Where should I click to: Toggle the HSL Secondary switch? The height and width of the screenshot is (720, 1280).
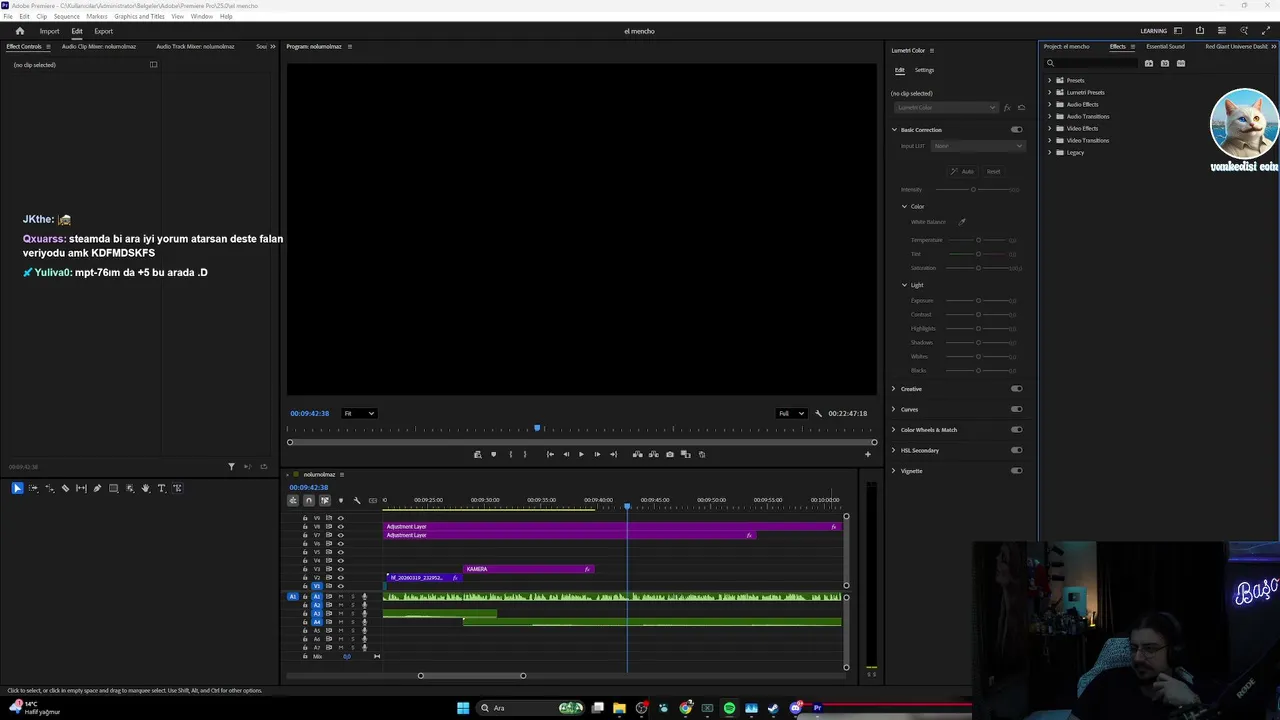[x=1017, y=450]
